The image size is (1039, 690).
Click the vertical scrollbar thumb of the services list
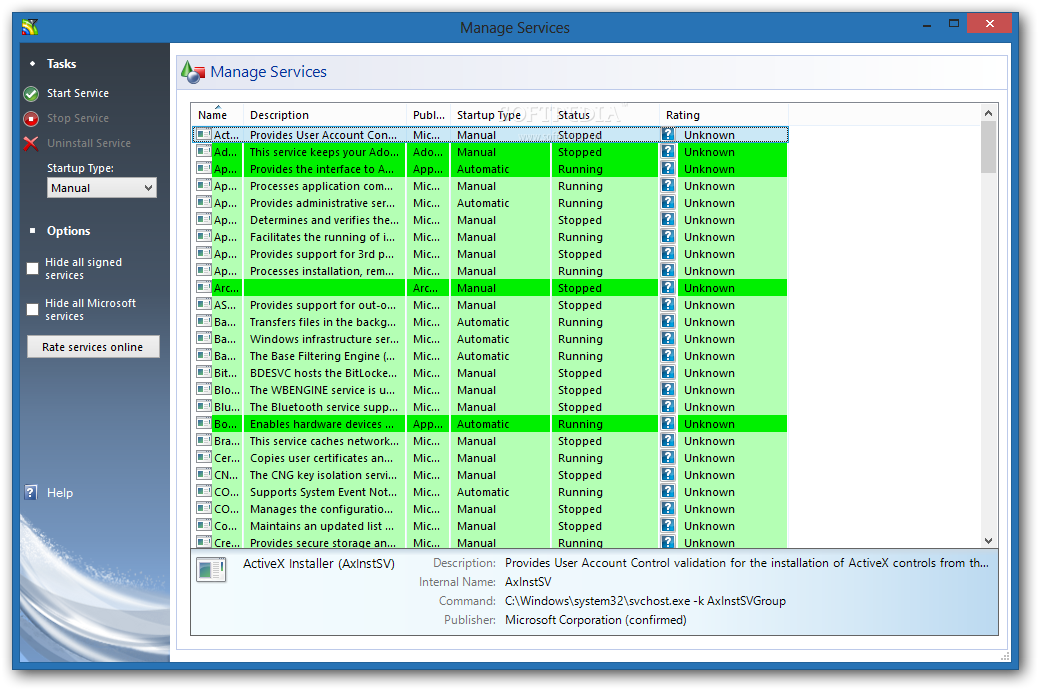(989, 147)
